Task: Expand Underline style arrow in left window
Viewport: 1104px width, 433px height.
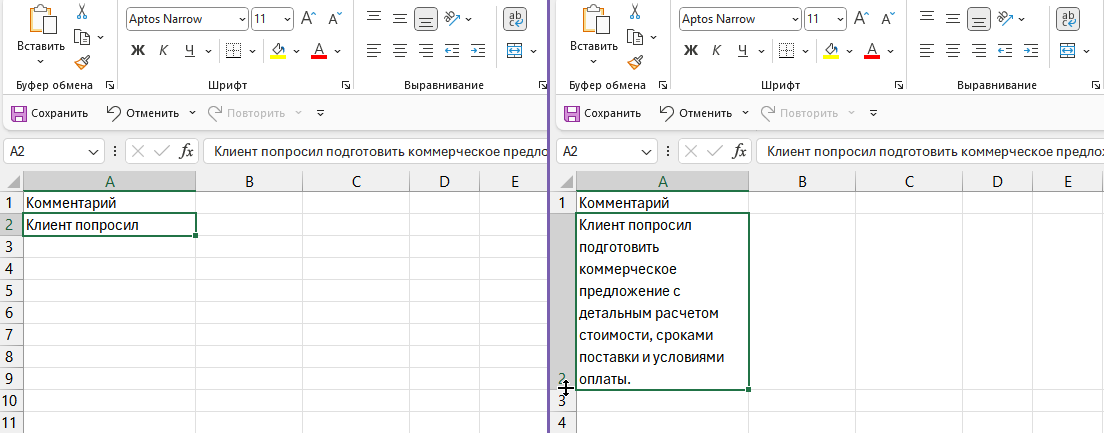Action: 208,51
